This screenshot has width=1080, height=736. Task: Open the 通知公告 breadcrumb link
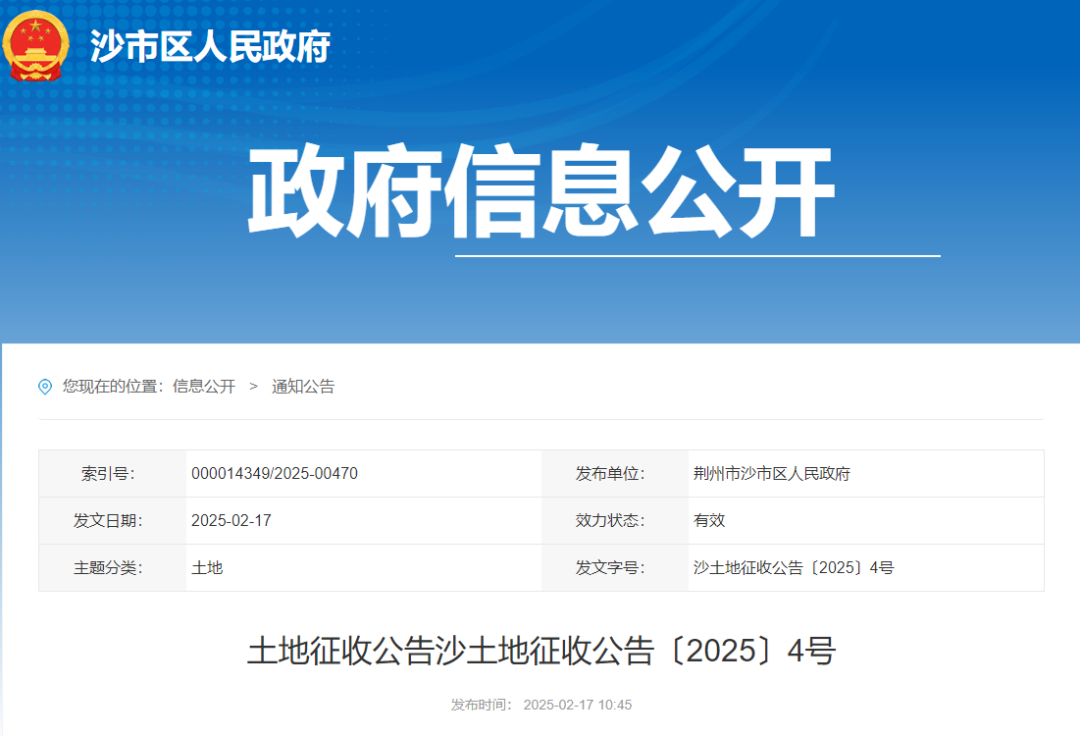pos(303,387)
